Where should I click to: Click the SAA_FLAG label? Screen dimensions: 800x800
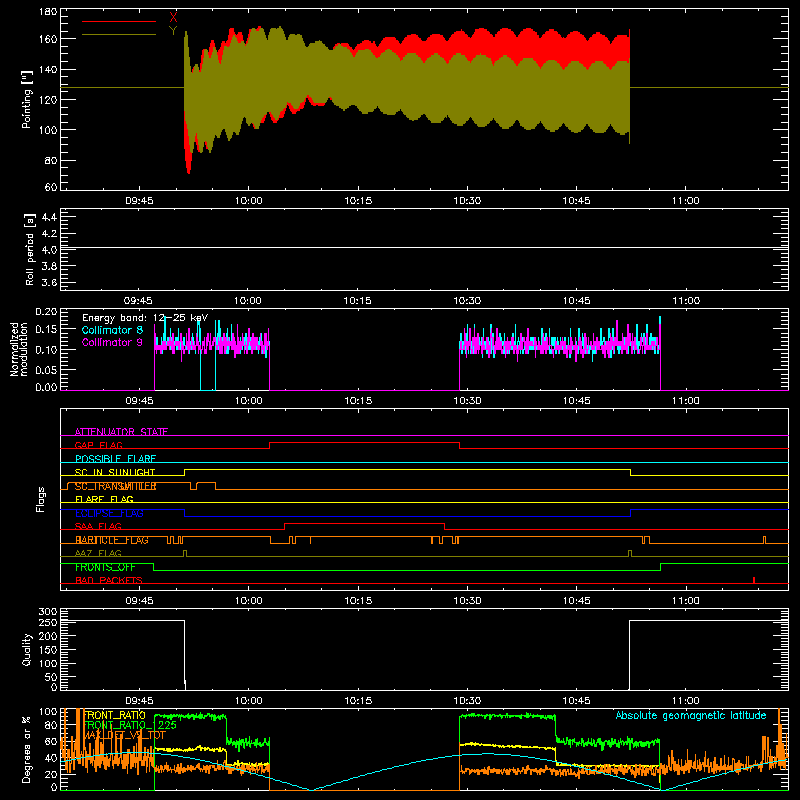(98, 526)
